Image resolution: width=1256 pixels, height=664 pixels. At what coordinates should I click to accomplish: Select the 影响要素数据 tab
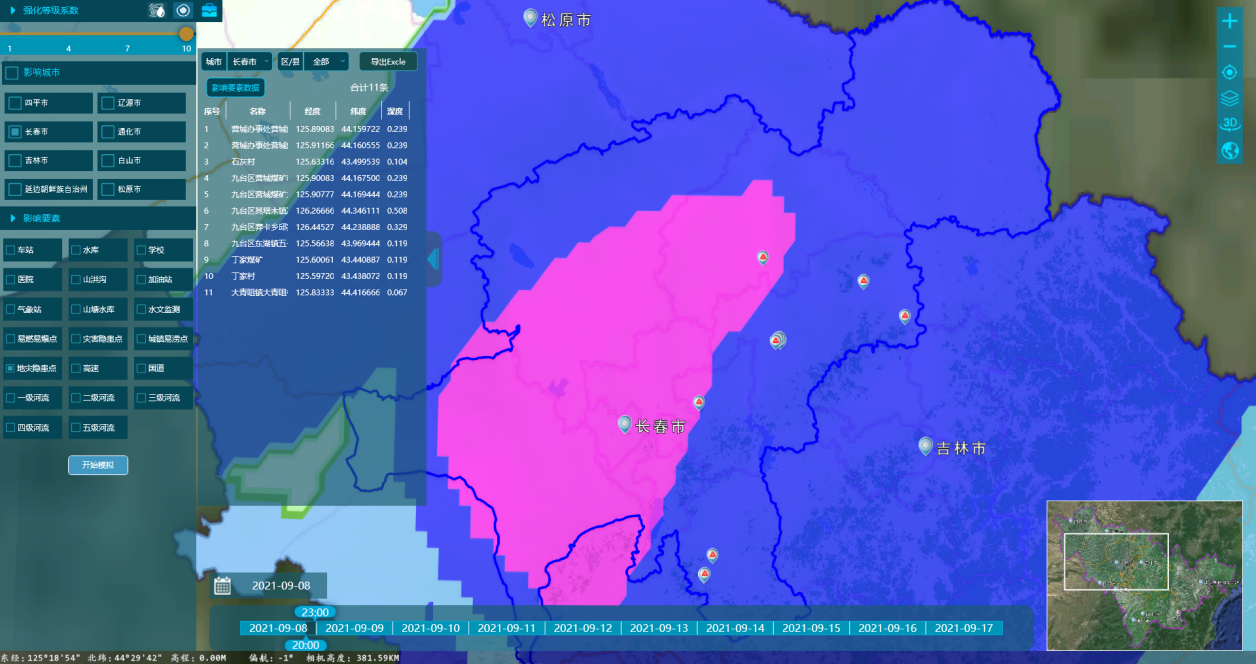coord(235,87)
